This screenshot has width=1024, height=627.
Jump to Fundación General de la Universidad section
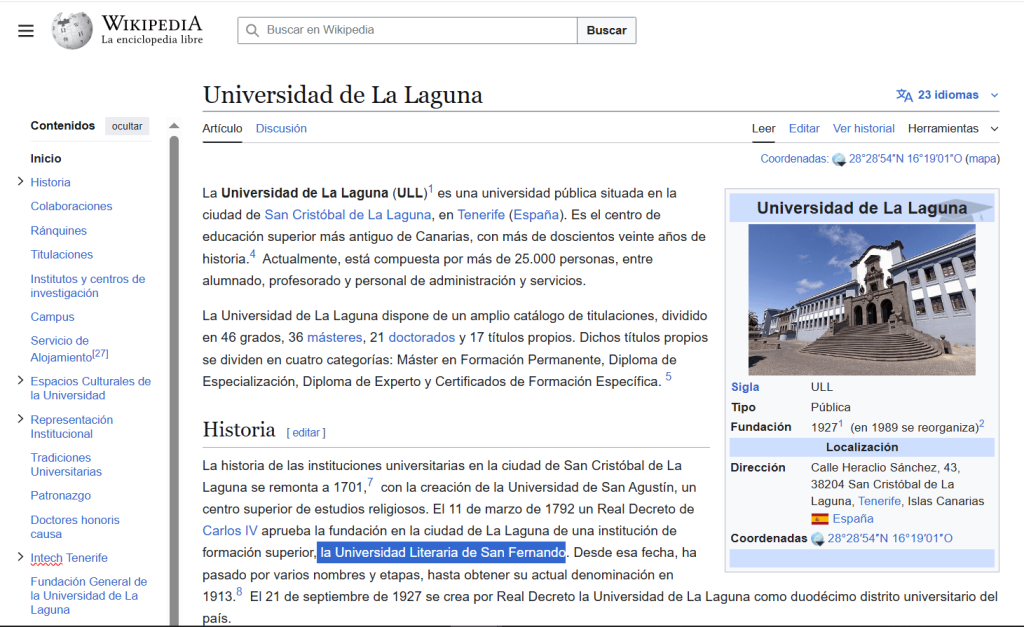[x=89, y=596]
